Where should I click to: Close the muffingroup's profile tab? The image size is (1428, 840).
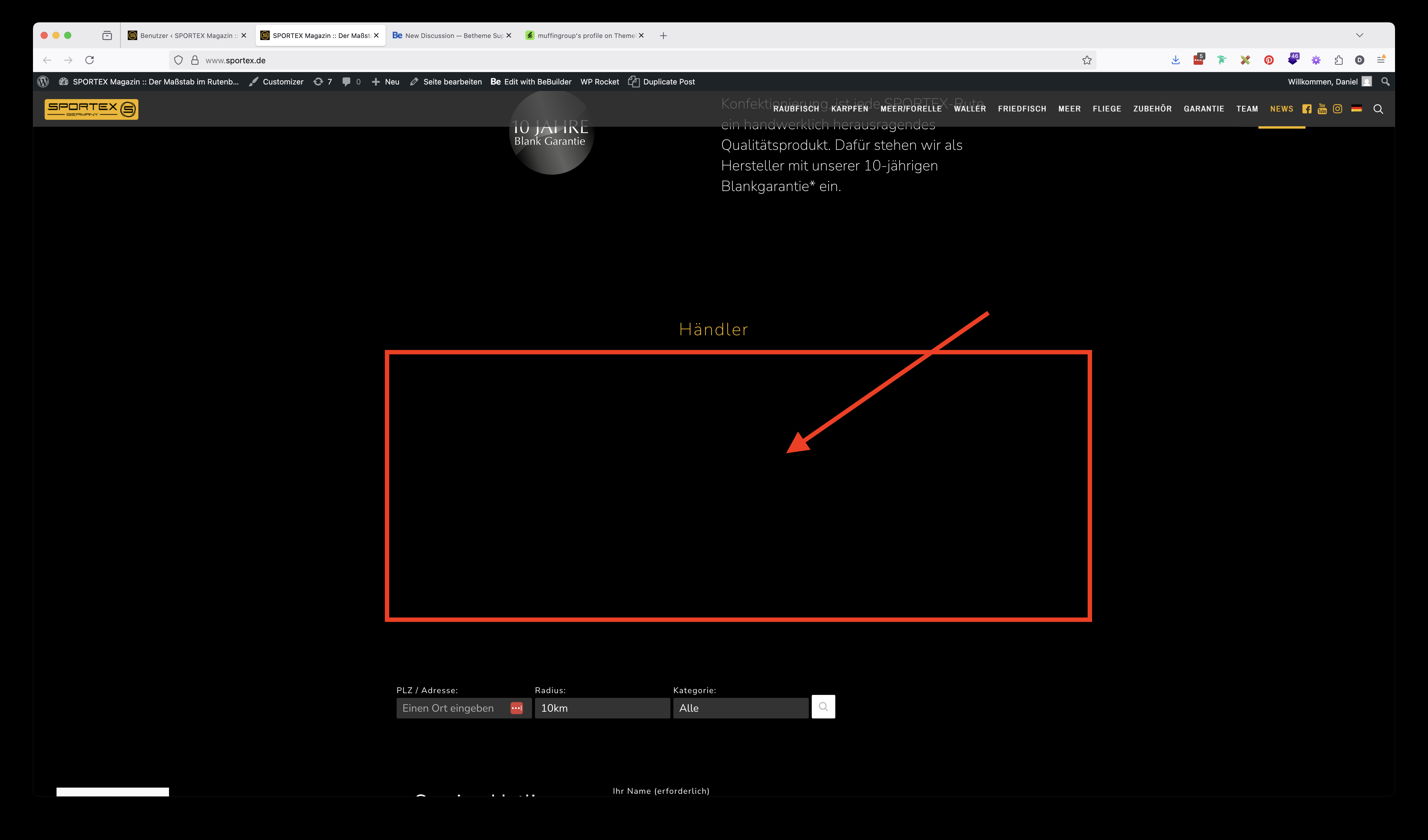click(641, 35)
